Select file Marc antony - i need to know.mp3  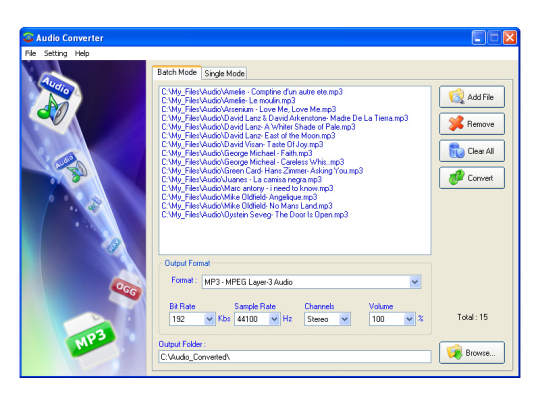[247, 188]
